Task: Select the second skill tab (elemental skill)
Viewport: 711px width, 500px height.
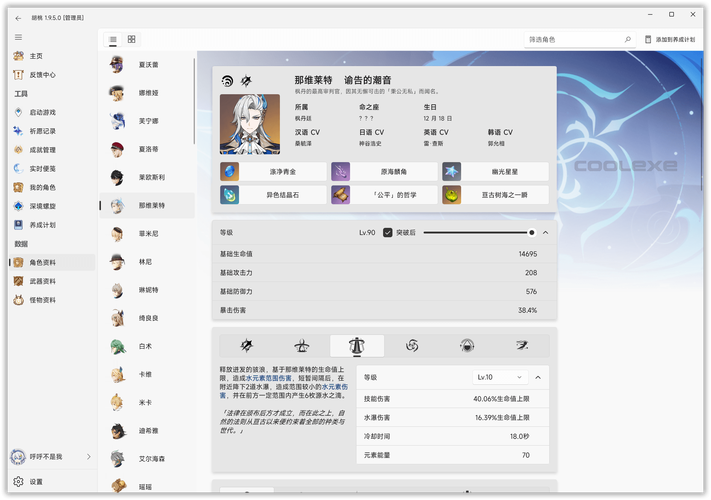Action: tap(302, 346)
